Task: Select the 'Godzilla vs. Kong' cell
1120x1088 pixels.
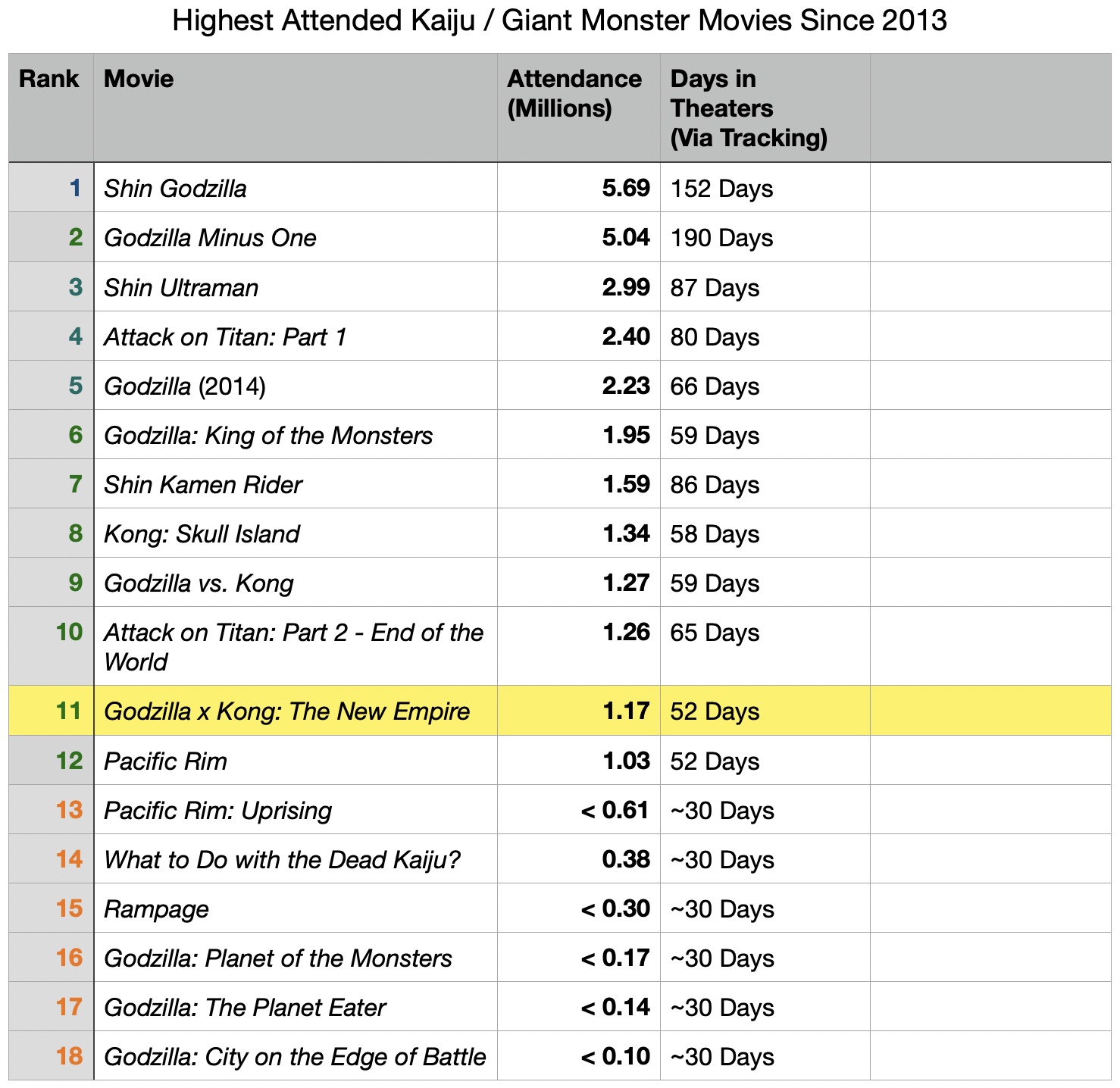Action: point(296,583)
